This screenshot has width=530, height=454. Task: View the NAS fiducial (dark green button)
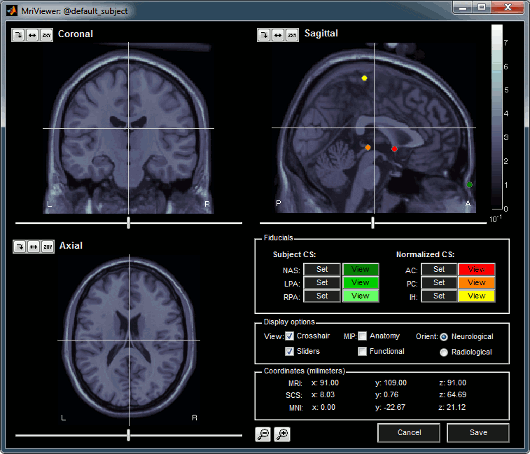click(360, 269)
